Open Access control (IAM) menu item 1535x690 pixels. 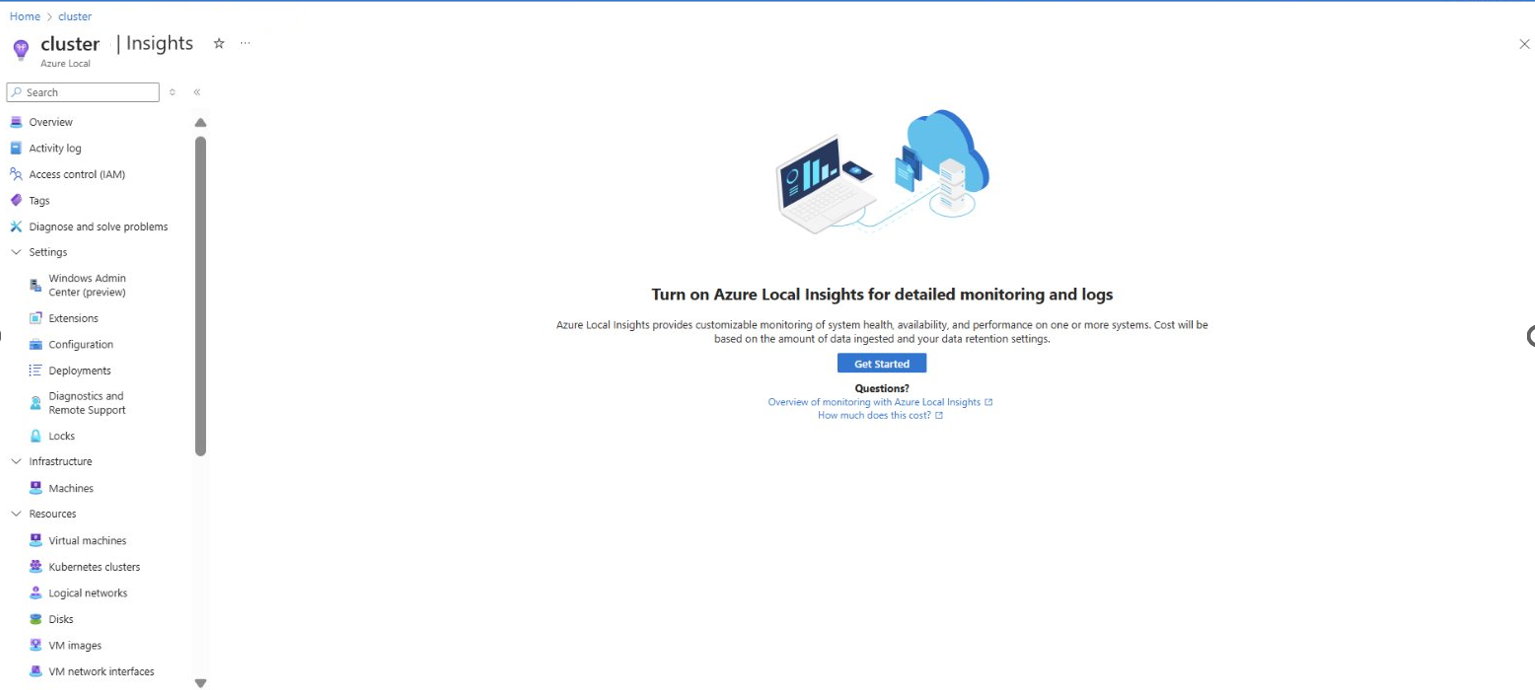click(x=77, y=174)
